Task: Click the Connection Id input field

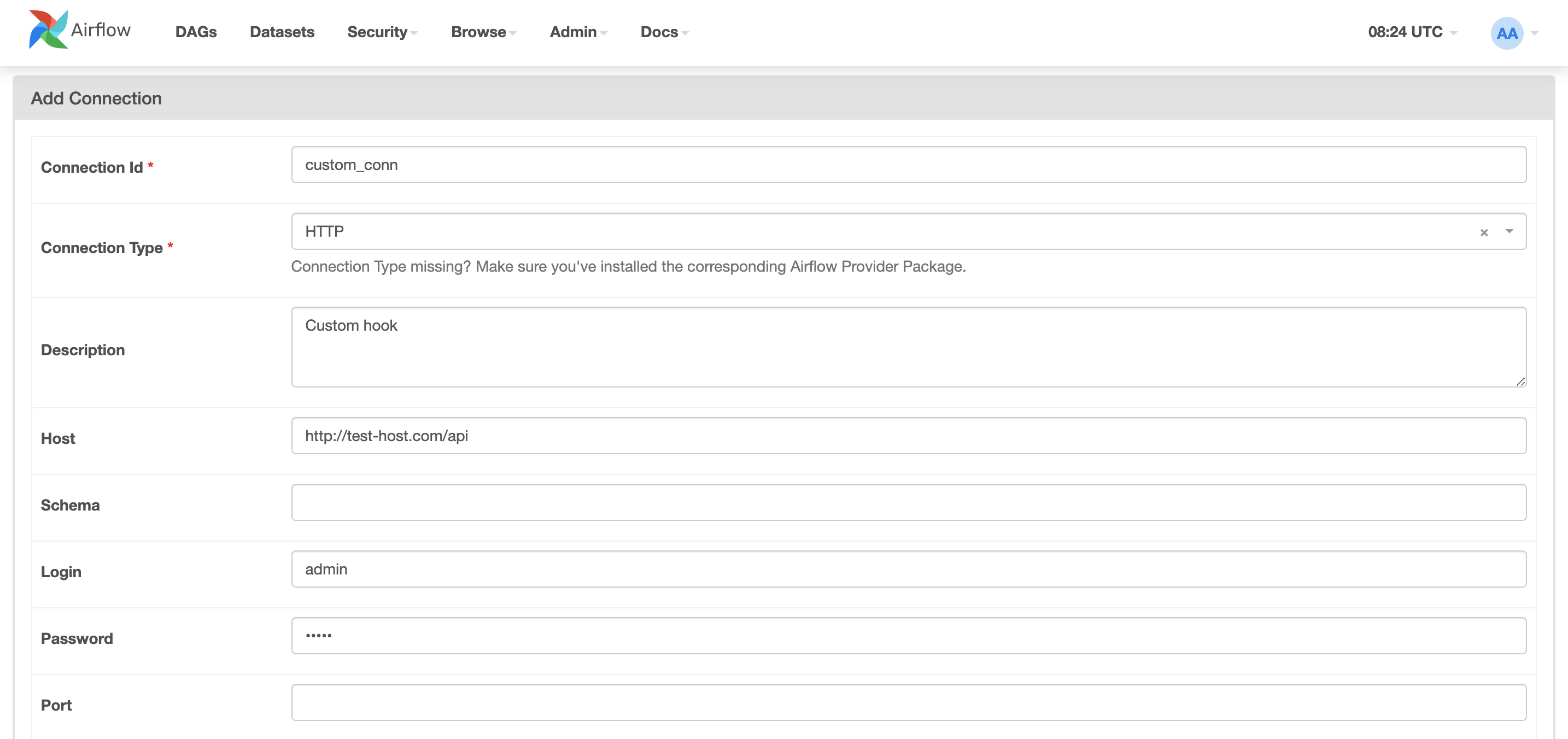Action: (x=908, y=165)
